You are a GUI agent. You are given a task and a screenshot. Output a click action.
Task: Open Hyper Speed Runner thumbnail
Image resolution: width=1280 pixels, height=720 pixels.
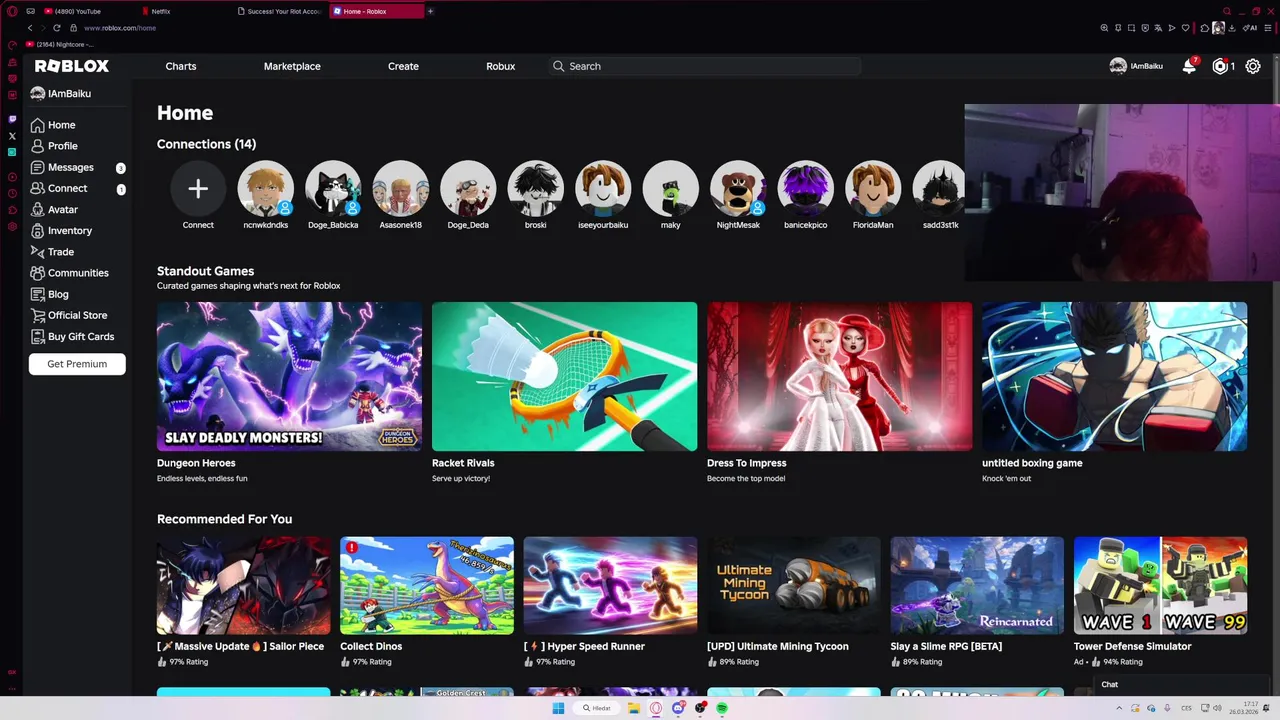610,585
